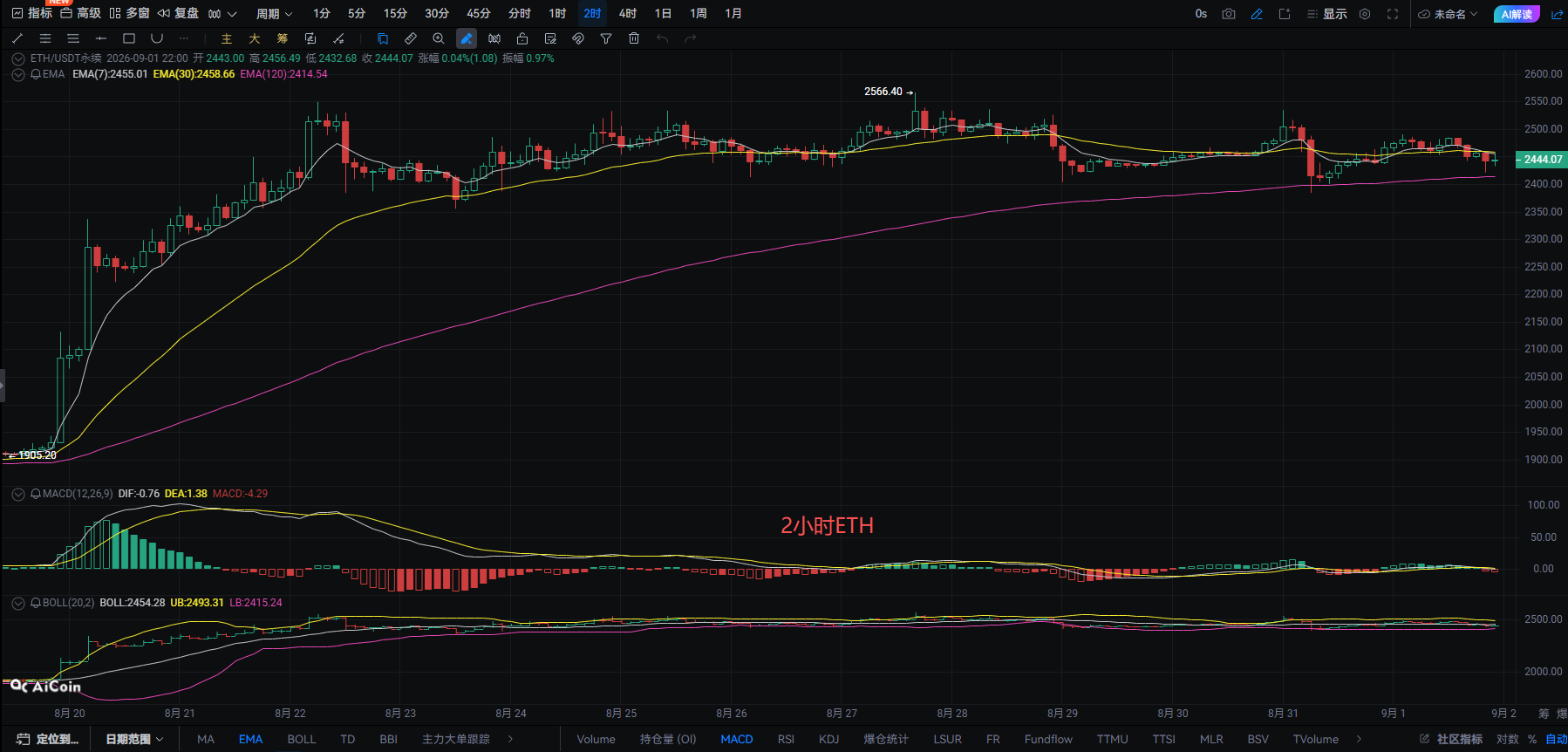The image size is (1568, 752).
Task: Toggle the MACD alert bell
Action: pyautogui.click(x=36, y=494)
